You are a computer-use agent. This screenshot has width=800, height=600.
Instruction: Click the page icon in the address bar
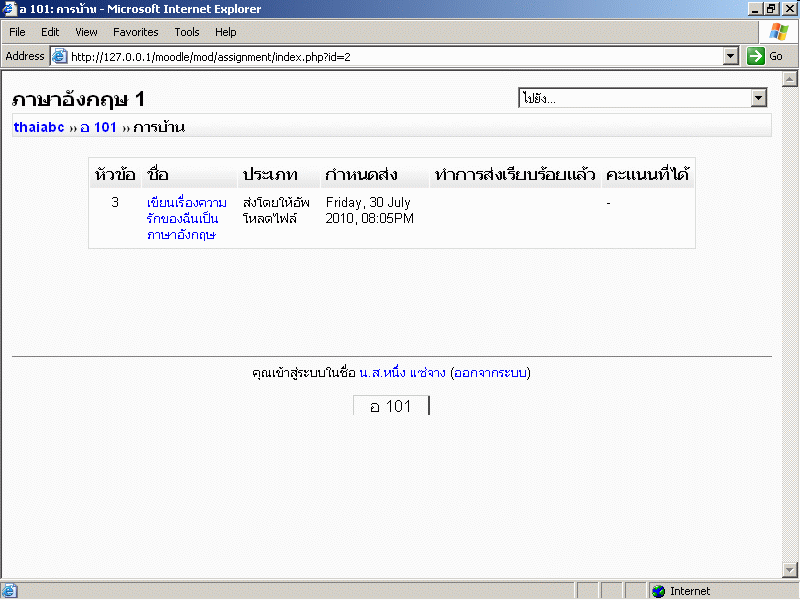pos(59,57)
